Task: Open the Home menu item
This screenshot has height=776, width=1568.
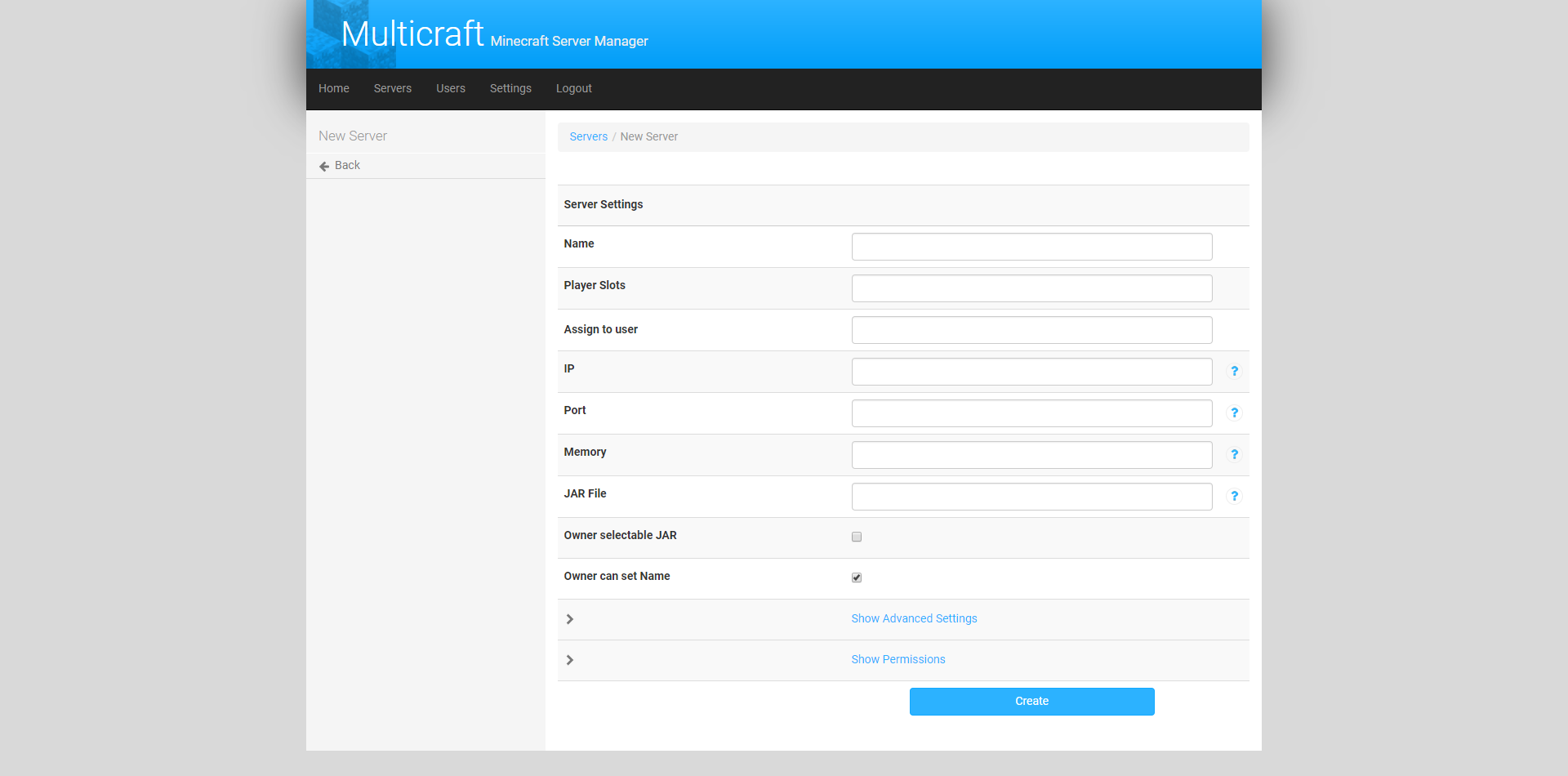Action: [333, 88]
